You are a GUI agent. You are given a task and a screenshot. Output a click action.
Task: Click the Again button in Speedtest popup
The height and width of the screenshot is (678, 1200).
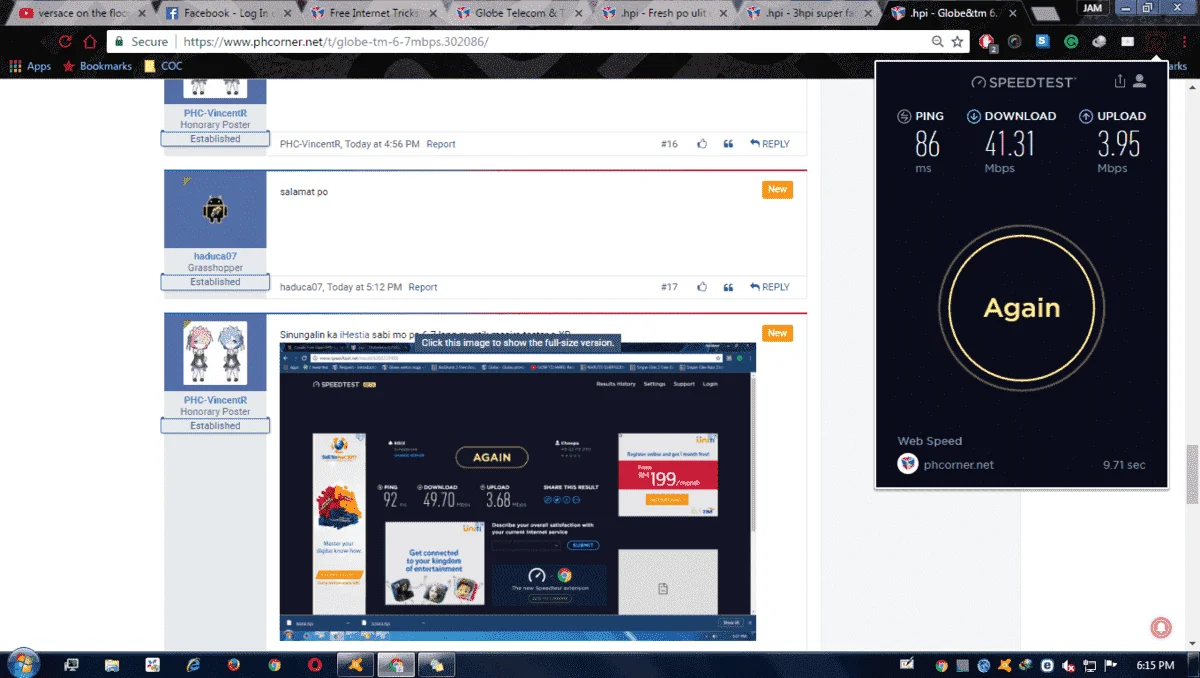coord(1021,308)
